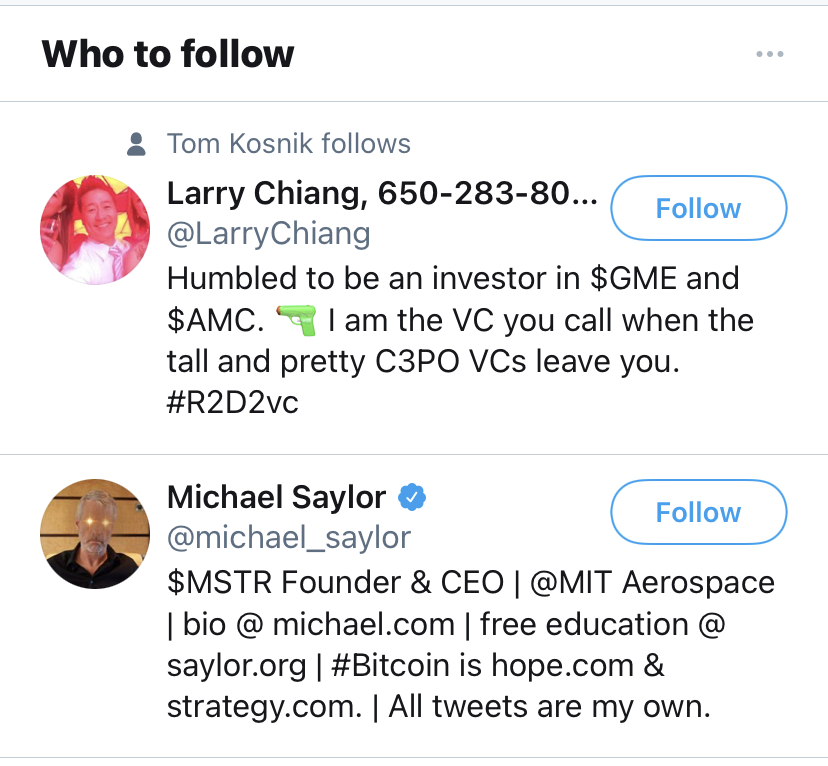
Task: Open Michael Saylor's profile avatar
Action: [94, 534]
